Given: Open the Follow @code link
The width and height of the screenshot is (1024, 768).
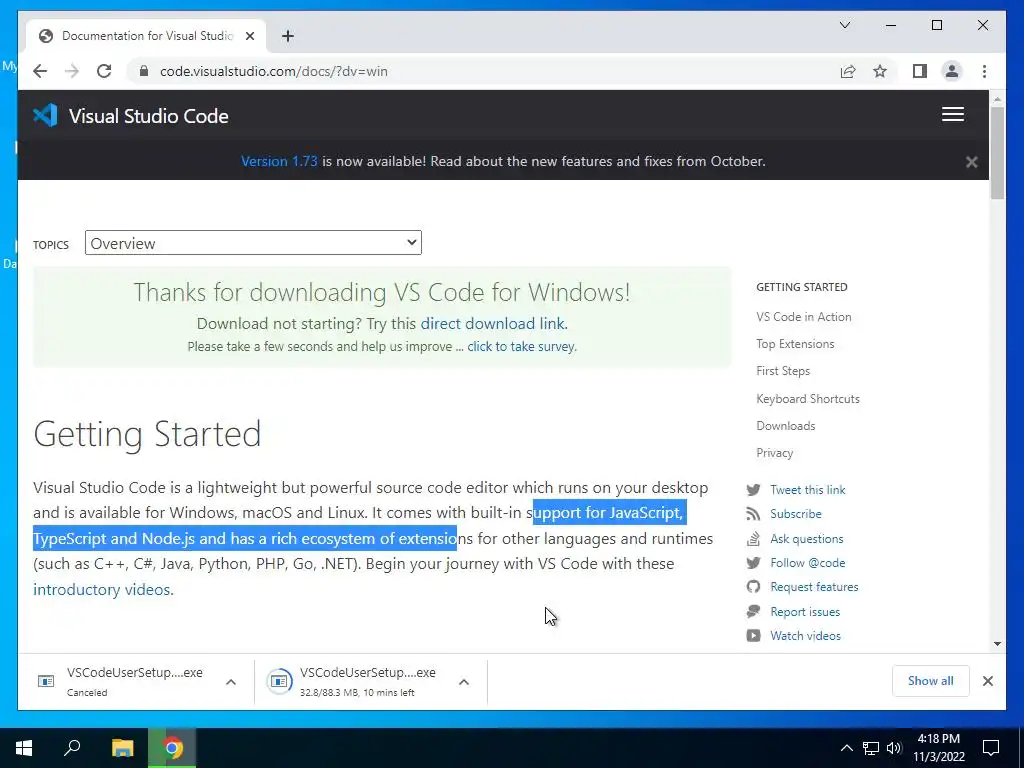Looking at the screenshot, I should click(x=807, y=563).
